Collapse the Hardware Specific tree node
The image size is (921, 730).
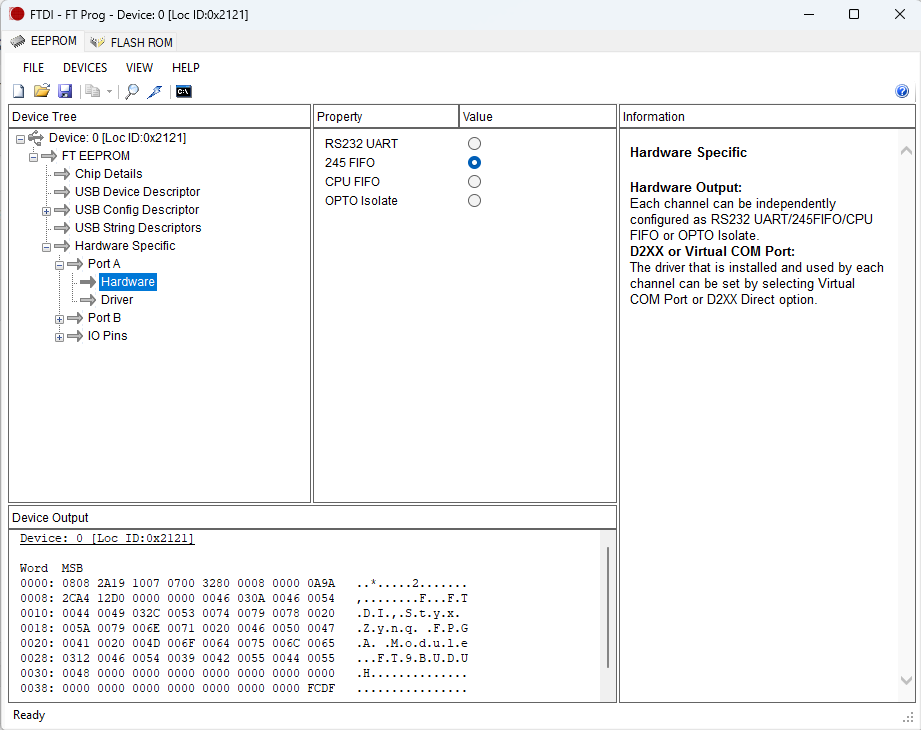pos(46,247)
